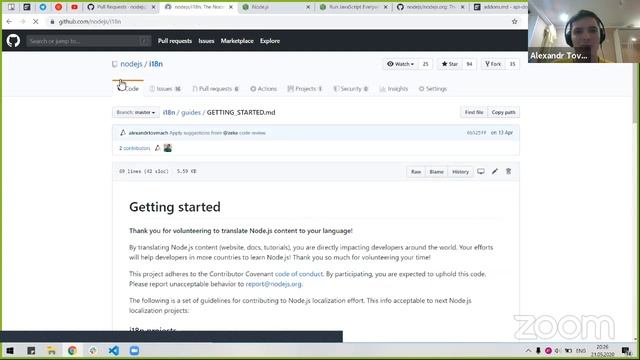Open the i18n repository link in header
The height and width of the screenshot is (360, 640).
pyautogui.click(x=156, y=64)
